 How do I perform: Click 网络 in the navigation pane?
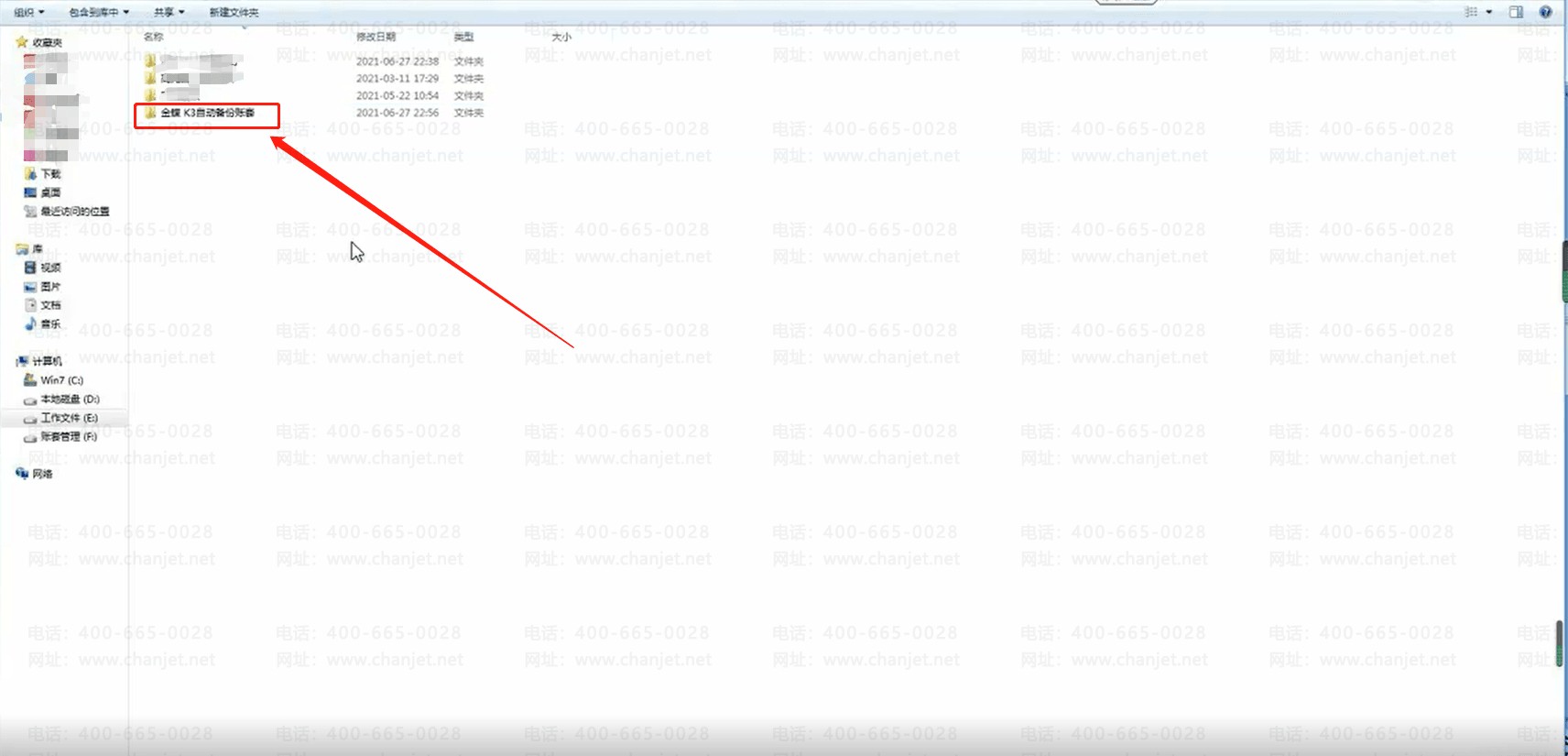(42, 474)
